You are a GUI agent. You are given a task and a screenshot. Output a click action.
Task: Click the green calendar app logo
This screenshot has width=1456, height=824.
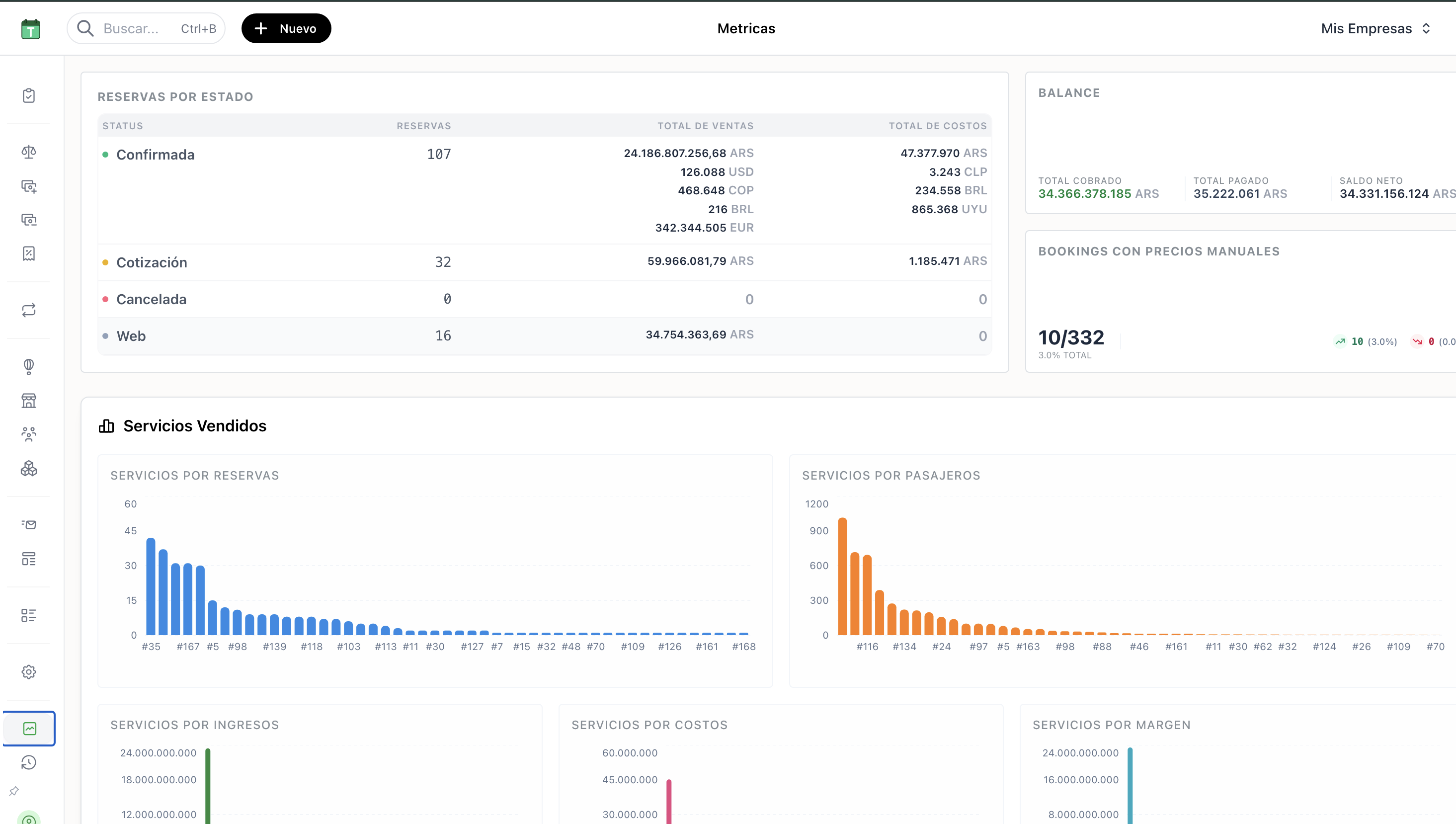point(30,29)
